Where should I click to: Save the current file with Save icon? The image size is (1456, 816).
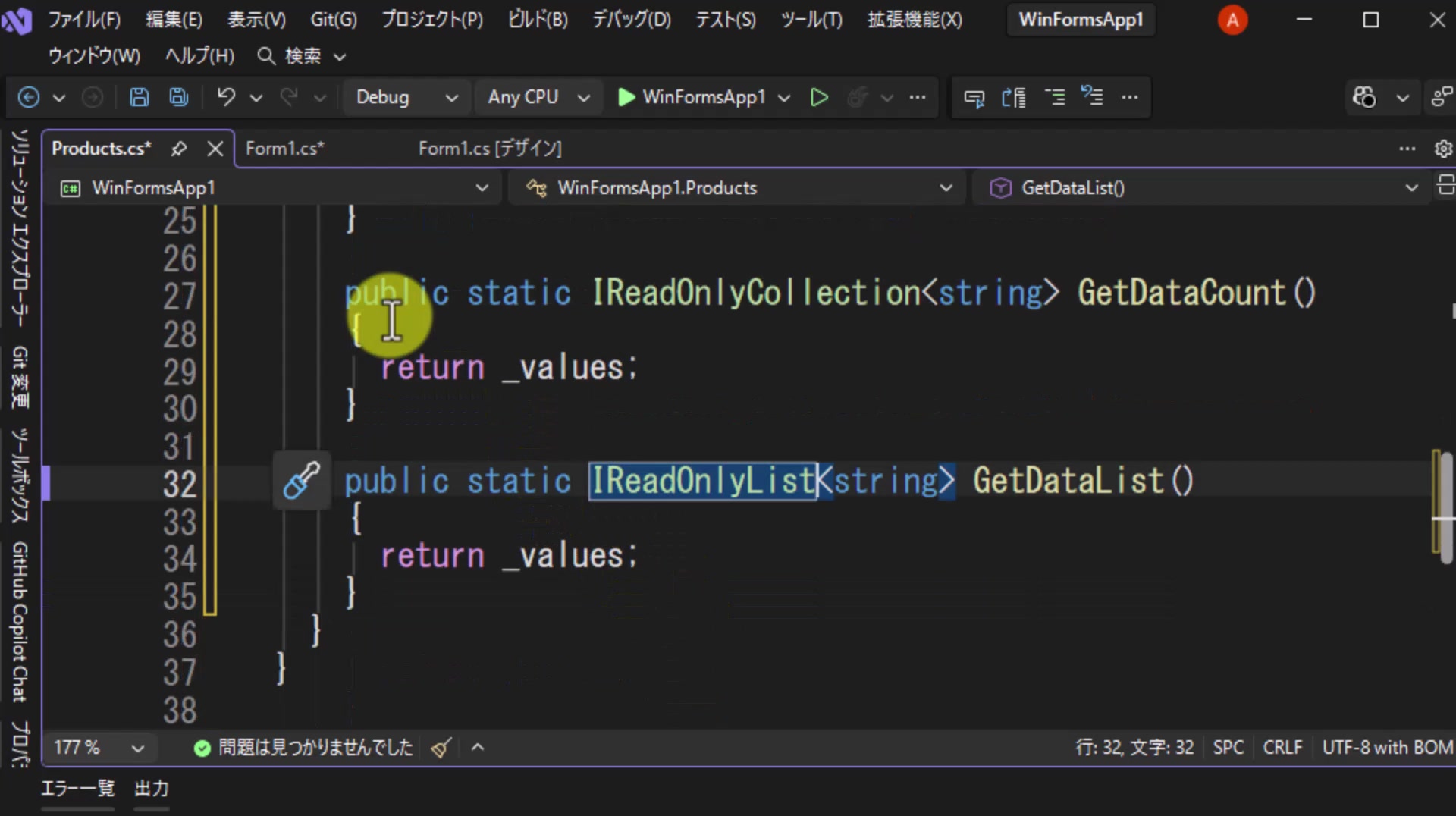pos(140,97)
